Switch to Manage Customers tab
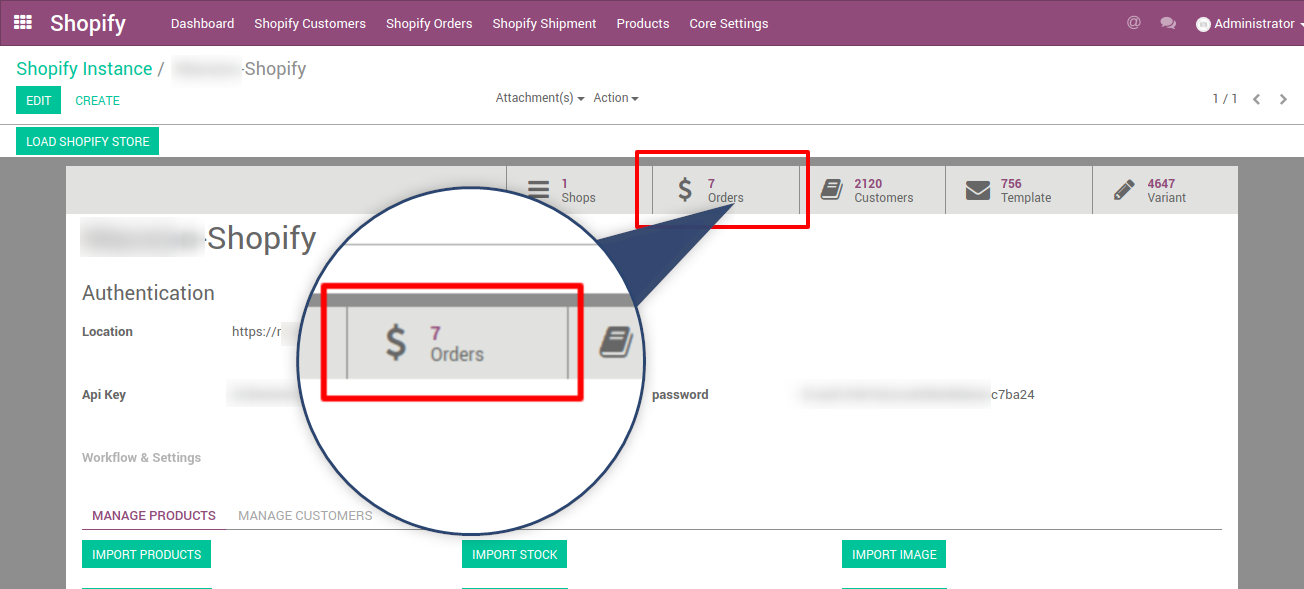The height and width of the screenshot is (589, 1304). pos(305,516)
